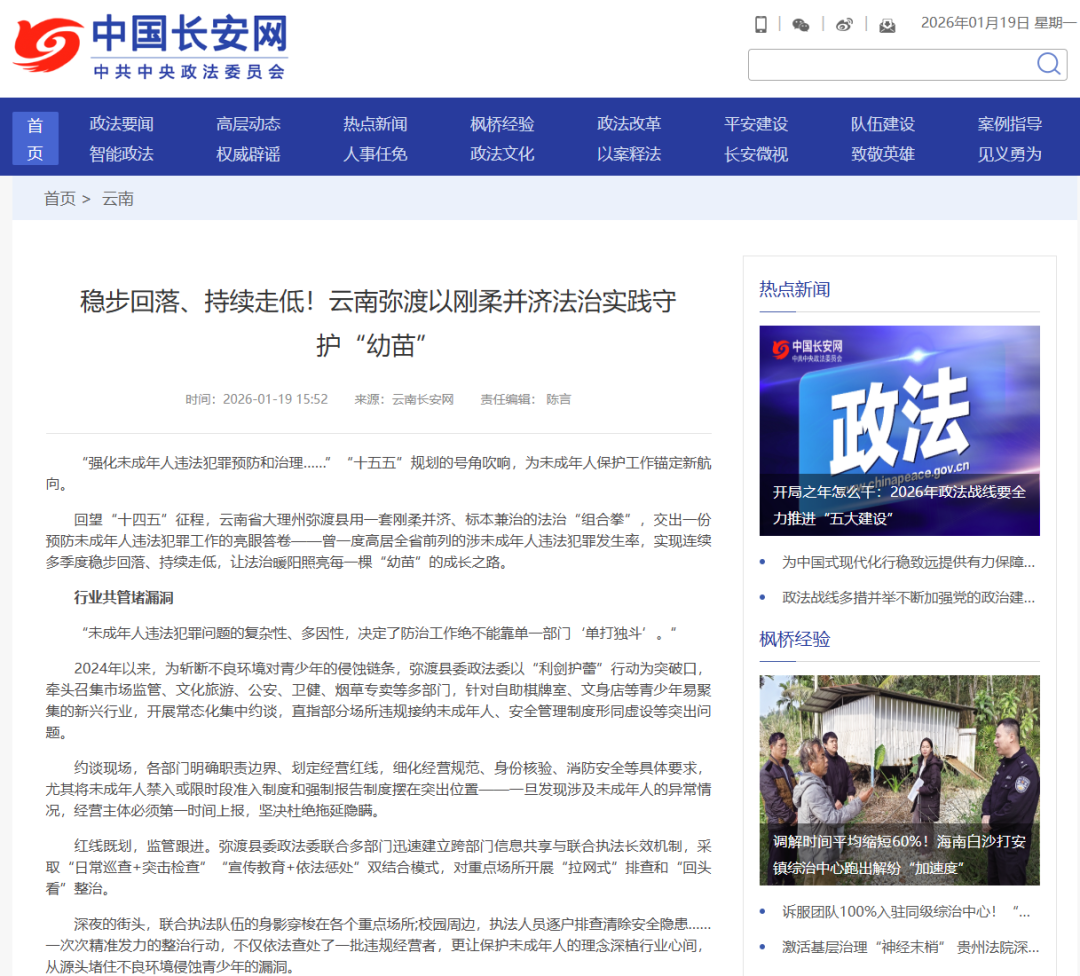Open the 海南白沙 mediation photo thumbnail
1080x976 pixels.
pos(899,779)
